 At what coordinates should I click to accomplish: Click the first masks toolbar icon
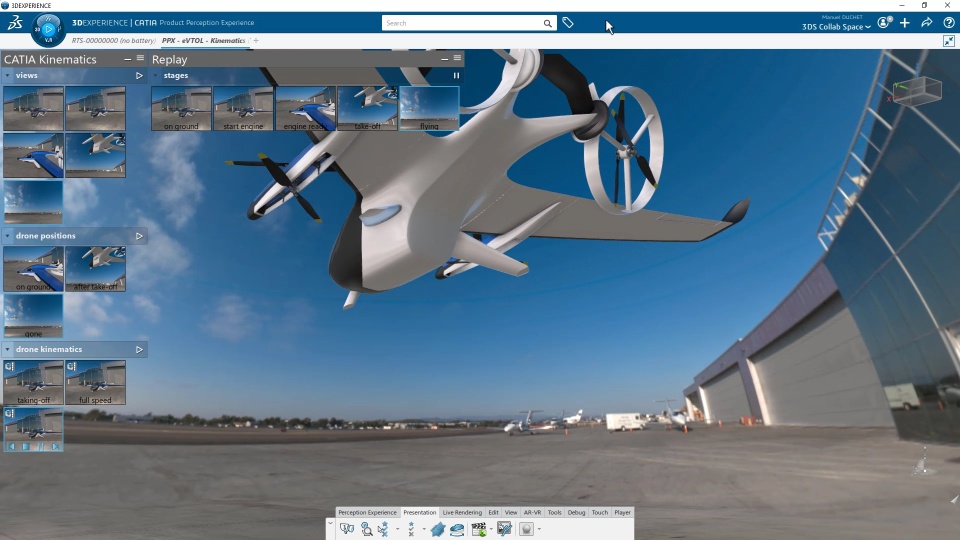pos(347,529)
